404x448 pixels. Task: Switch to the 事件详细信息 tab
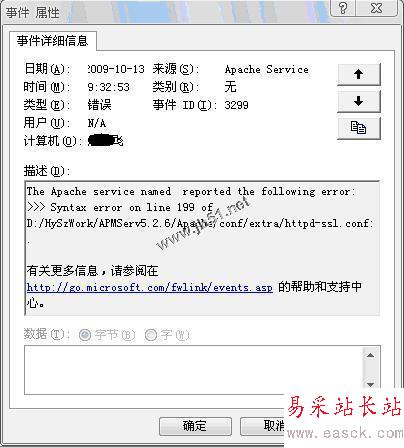[53, 41]
